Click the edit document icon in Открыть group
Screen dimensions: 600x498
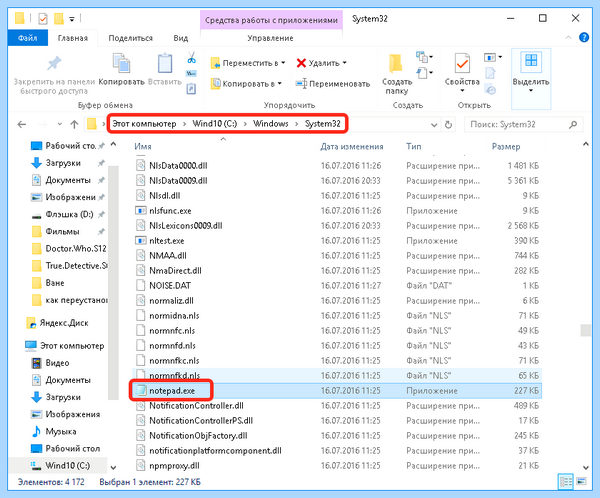coord(490,73)
